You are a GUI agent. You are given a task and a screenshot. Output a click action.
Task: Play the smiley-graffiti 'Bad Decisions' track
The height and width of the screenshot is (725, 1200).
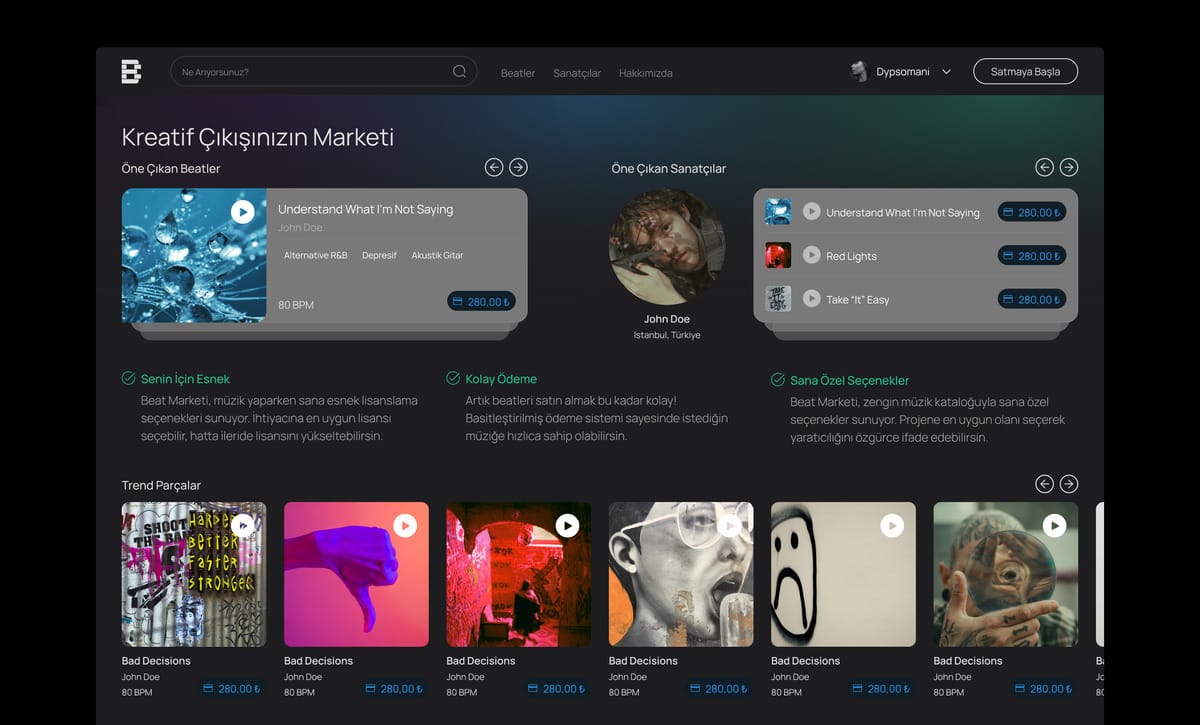[x=892, y=525]
